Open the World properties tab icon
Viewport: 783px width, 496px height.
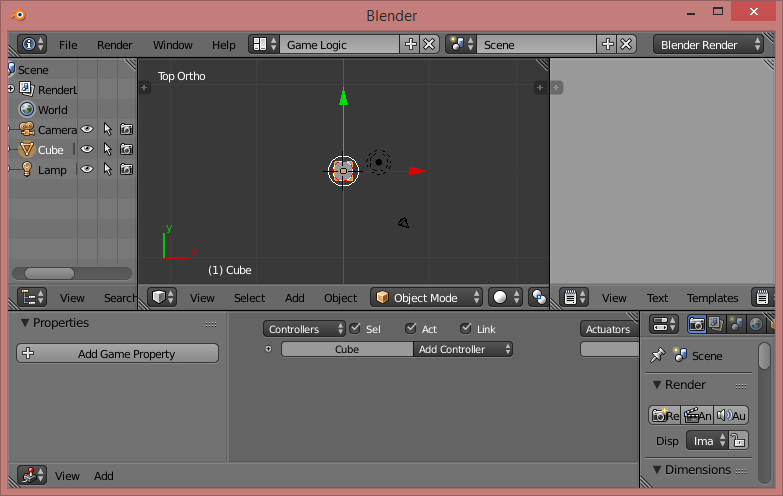point(756,325)
